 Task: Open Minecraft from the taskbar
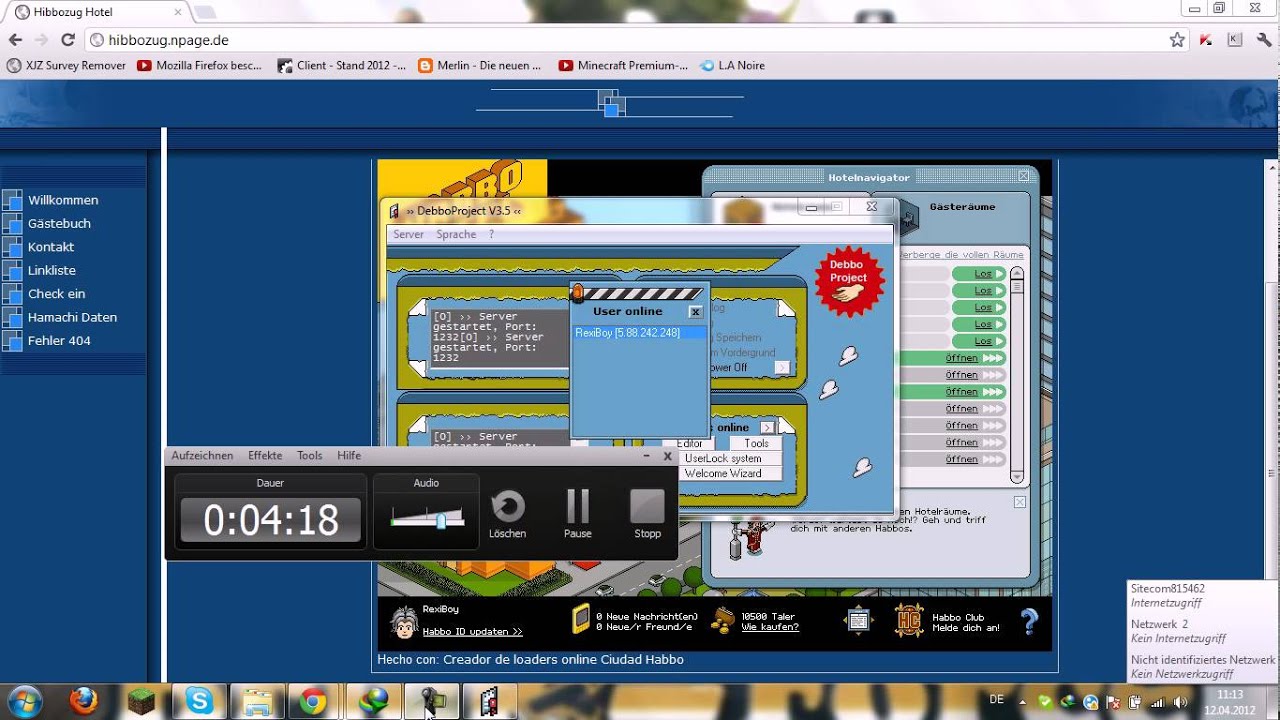pyautogui.click(x=141, y=702)
